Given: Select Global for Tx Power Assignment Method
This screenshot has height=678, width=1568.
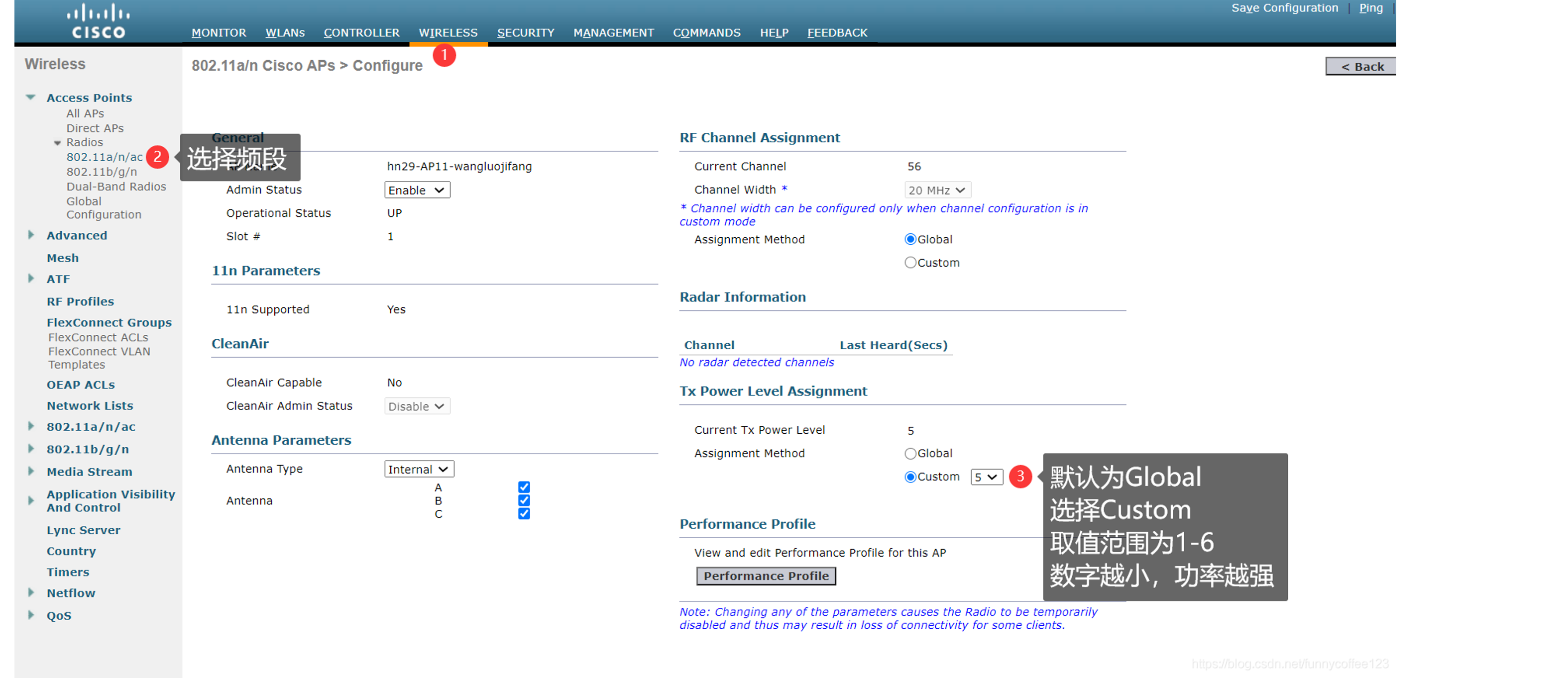Looking at the screenshot, I should pos(910,453).
